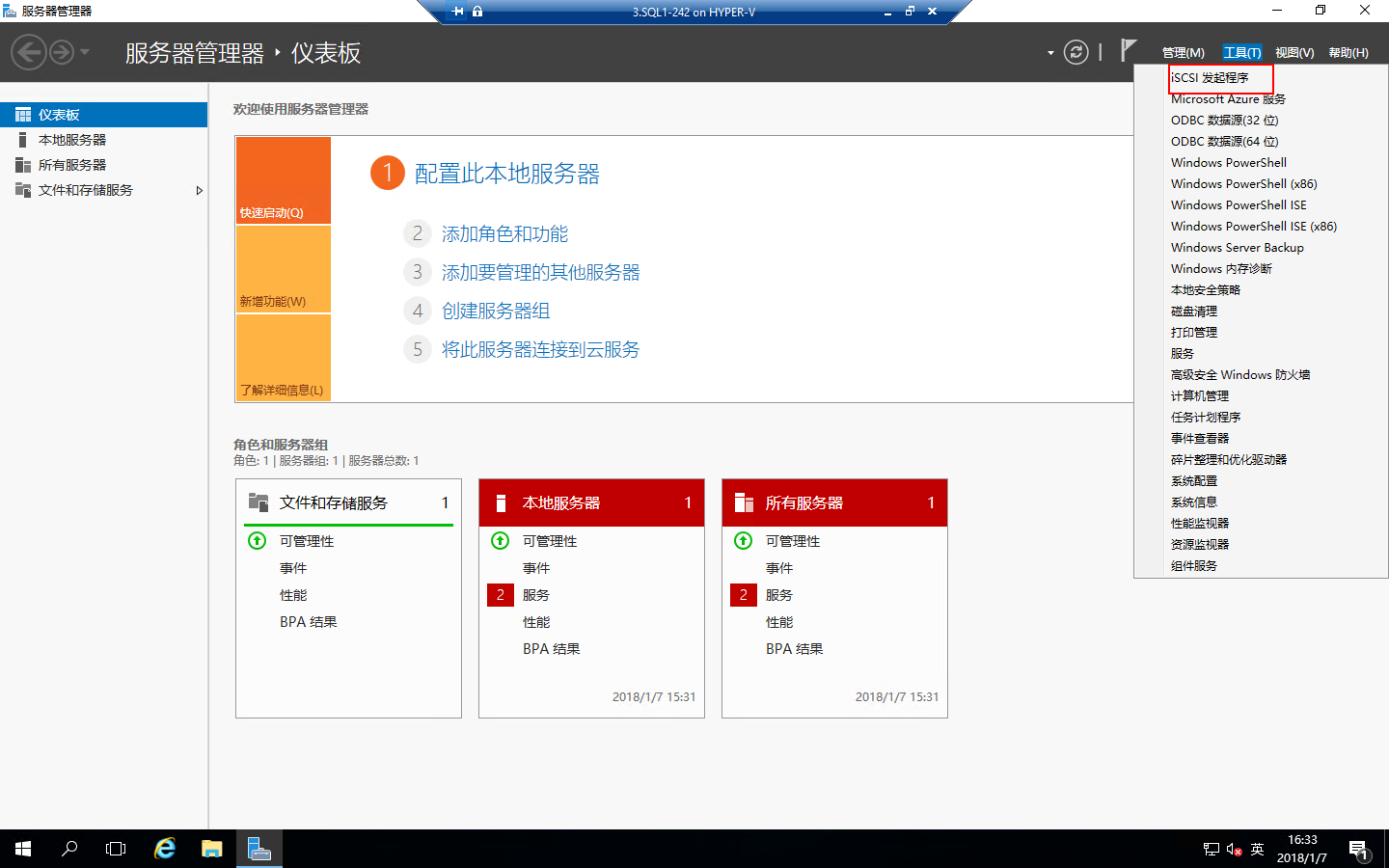Click 事件 in 本地服务器 tile
The height and width of the screenshot is (868, 1389).
[x=536, y=568]
